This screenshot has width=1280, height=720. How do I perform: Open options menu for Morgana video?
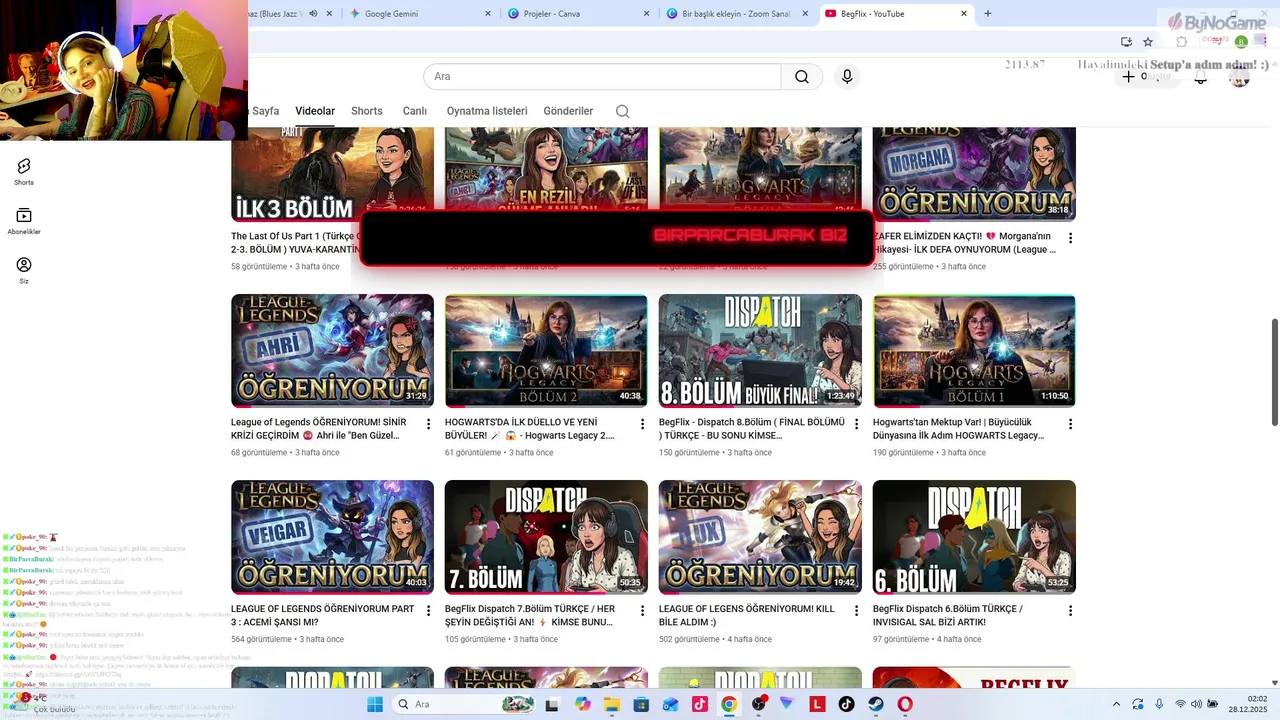(x=1070, y=238)
